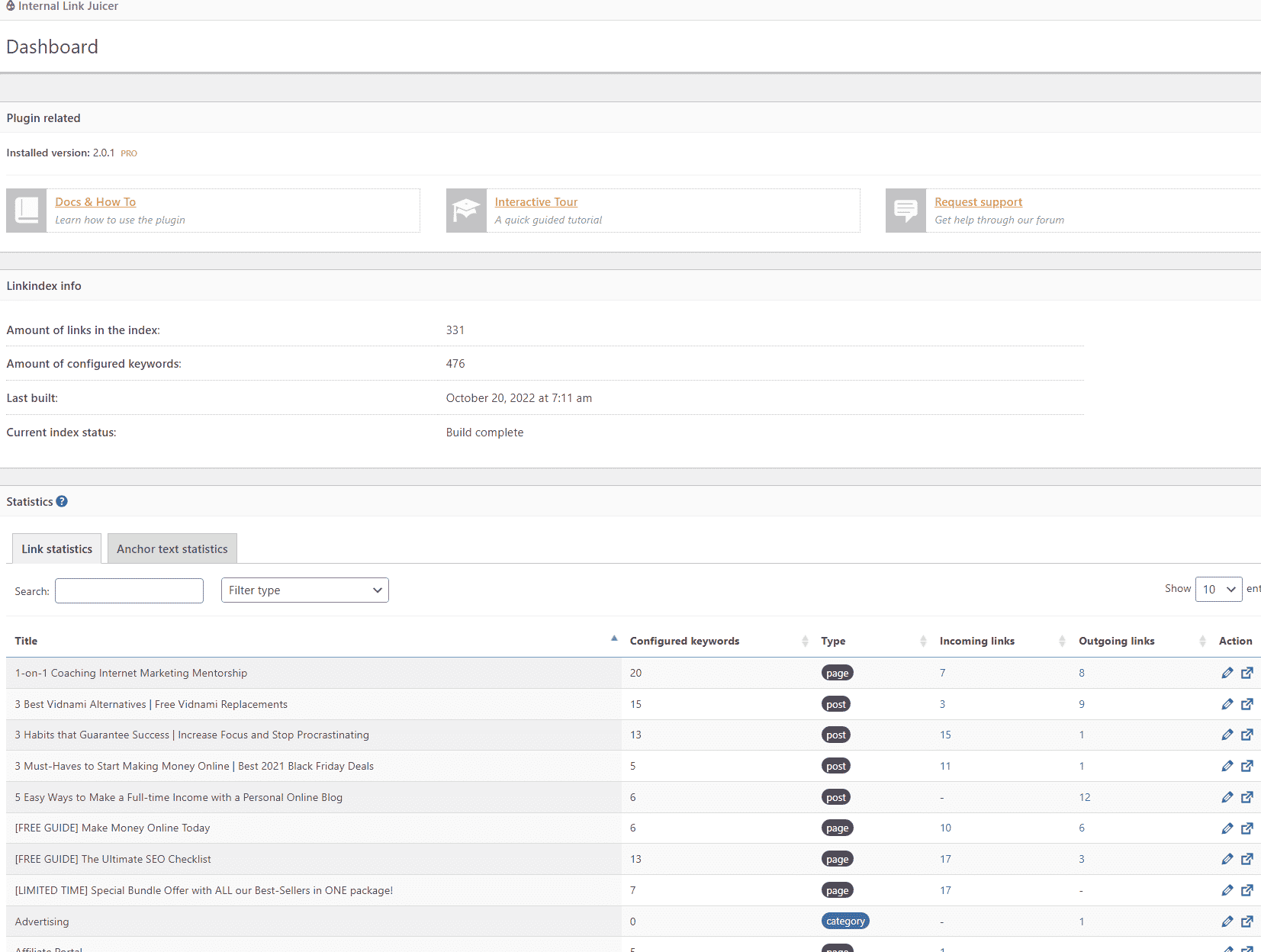This screenshot has width=1261, height=952.
Task: Toggle sorting on the Incoming links column
Action: coord(1060,641)
